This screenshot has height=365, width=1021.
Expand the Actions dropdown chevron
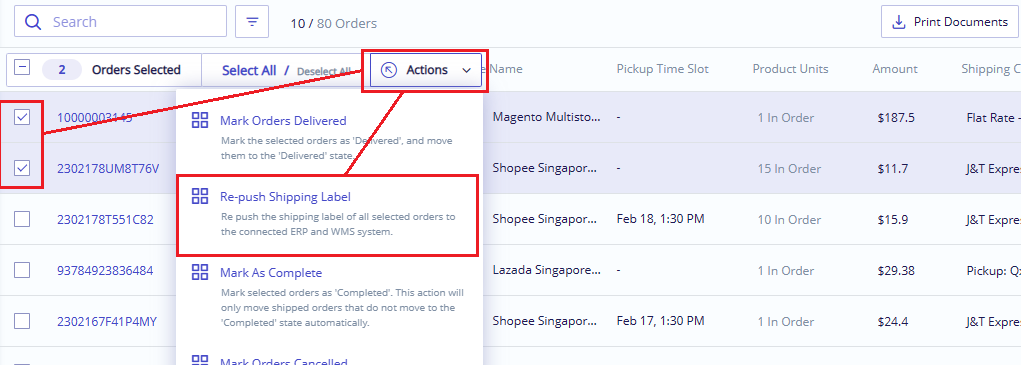pos(467,70)
